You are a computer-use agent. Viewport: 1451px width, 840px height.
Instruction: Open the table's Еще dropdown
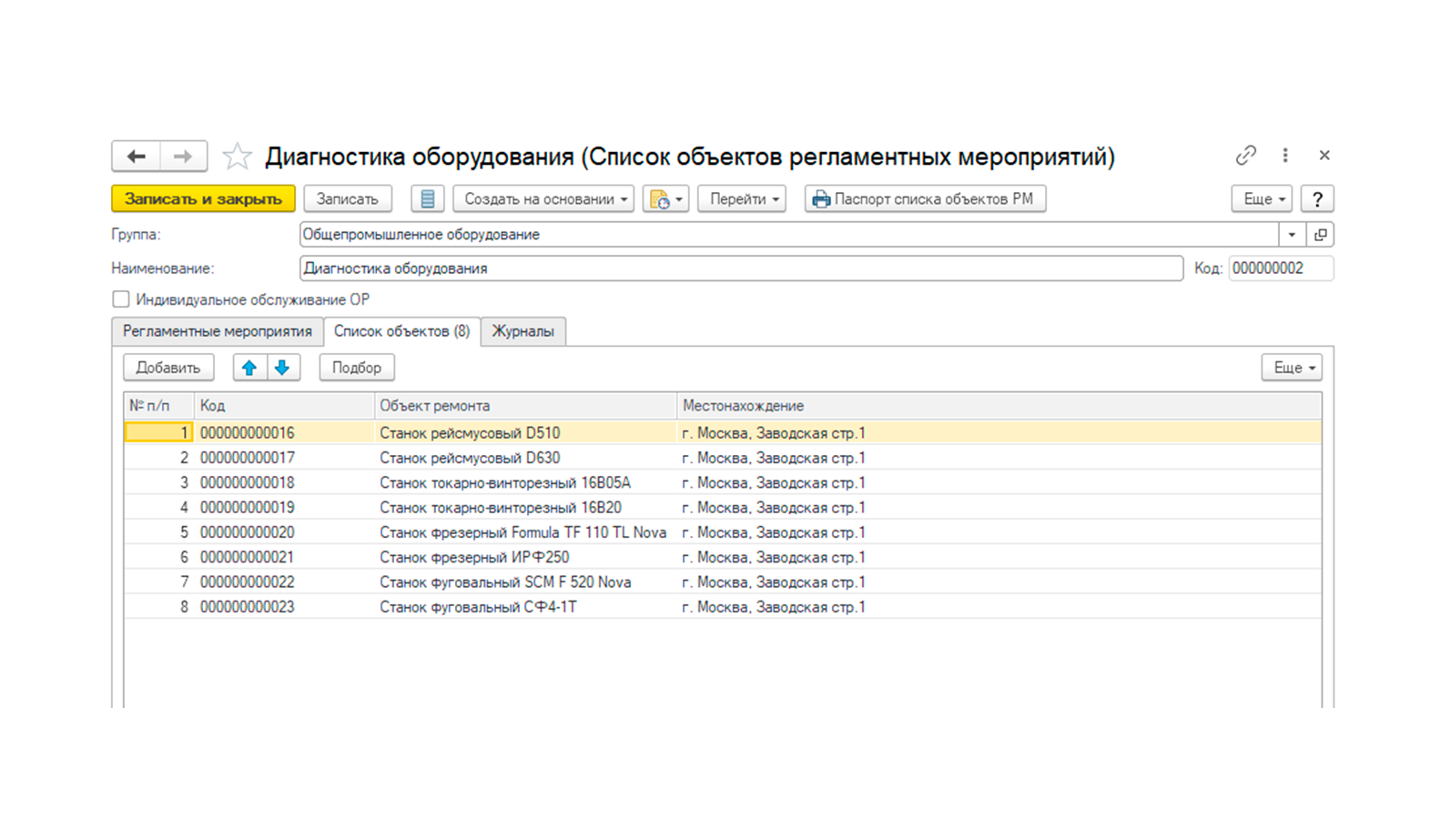1292,368
